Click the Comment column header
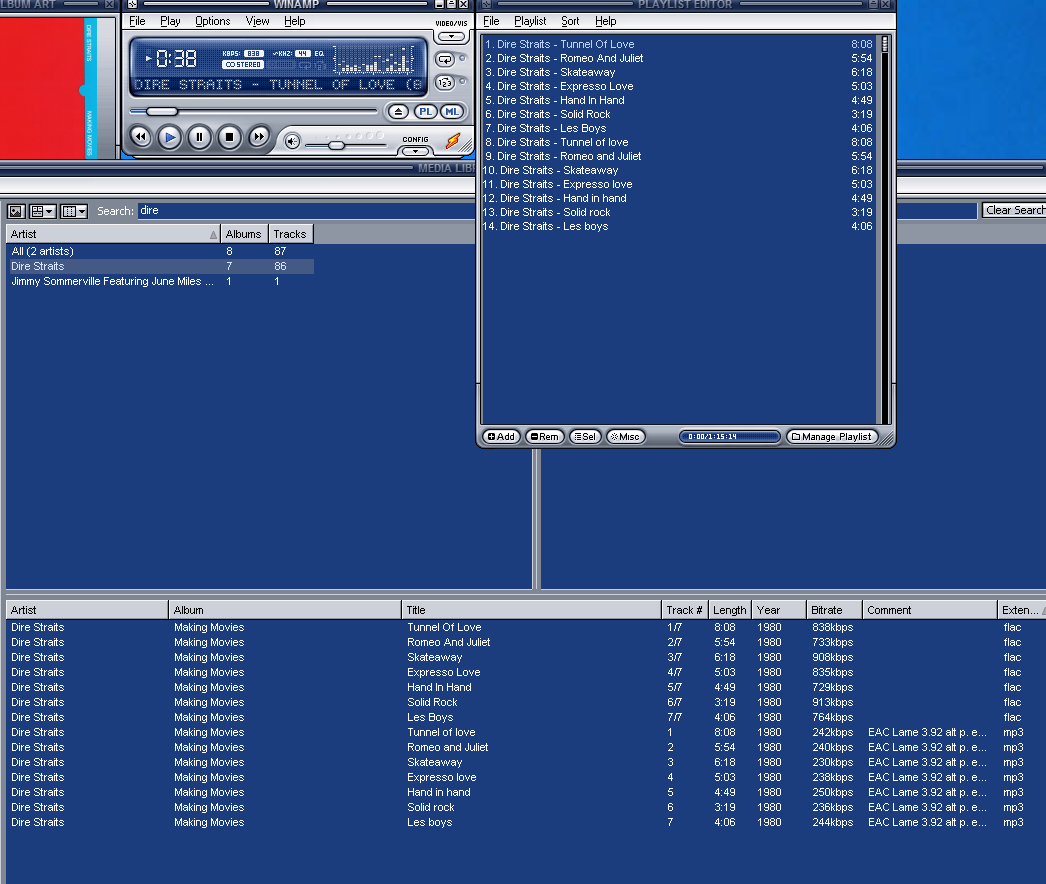 930,610
